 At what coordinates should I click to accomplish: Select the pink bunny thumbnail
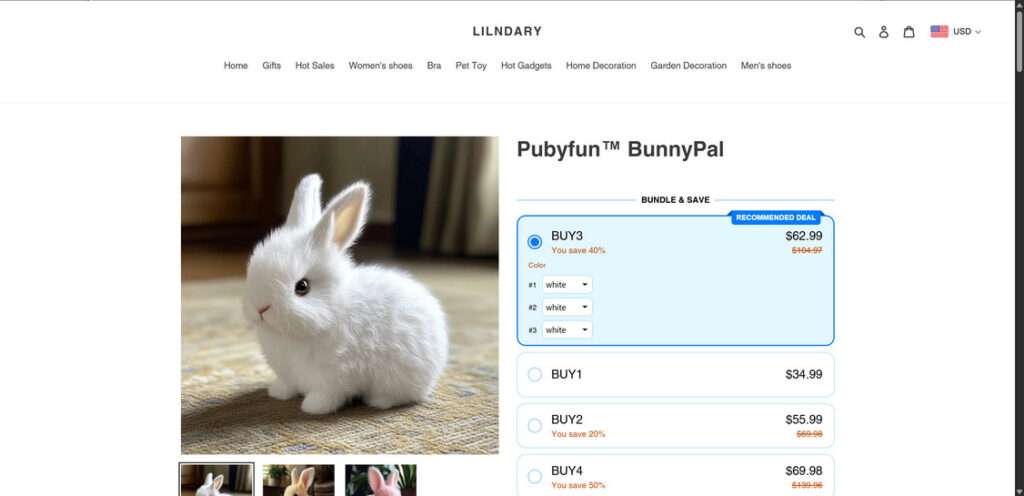click(x=381, y=480)
